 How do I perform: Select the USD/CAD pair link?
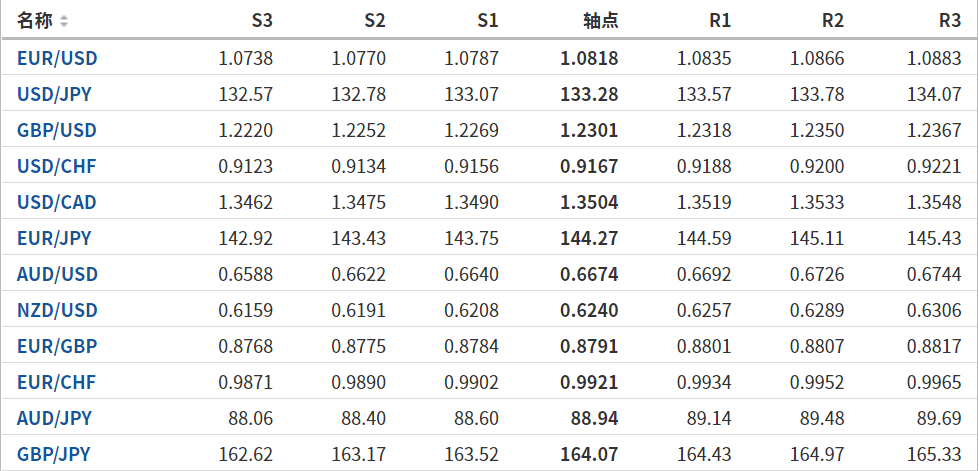pos(57,202)
